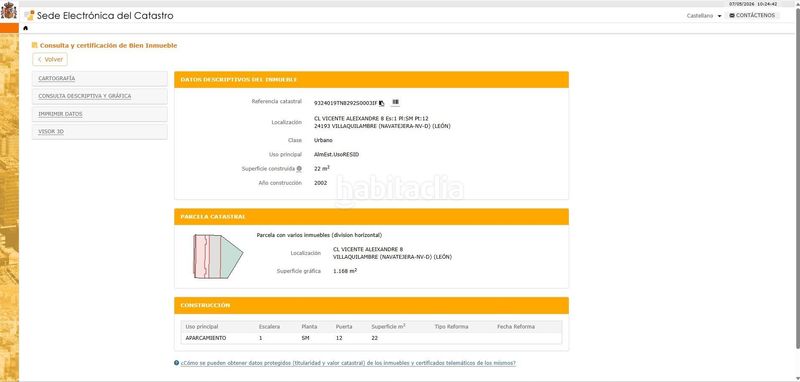Open the Castellano language dropdown

[x=704, y=16]
